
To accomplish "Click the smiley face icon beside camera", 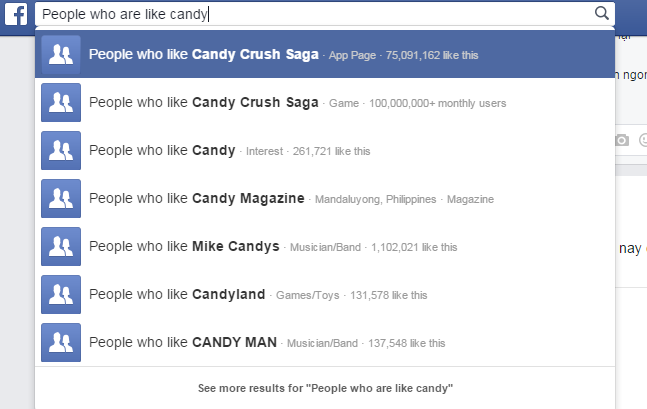I will (x=642, y=141).
